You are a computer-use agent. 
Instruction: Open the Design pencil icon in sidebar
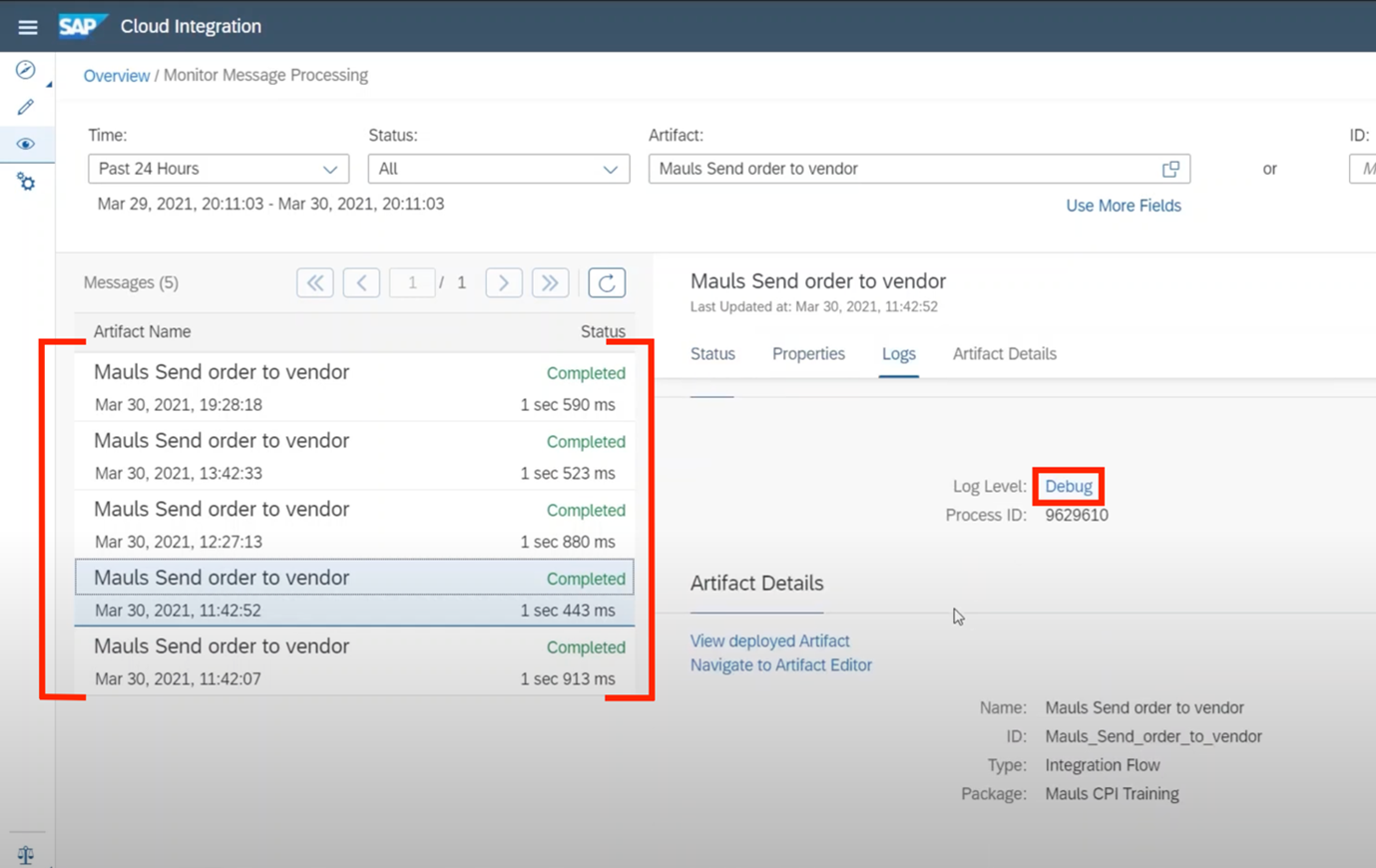tap(26, 107)
